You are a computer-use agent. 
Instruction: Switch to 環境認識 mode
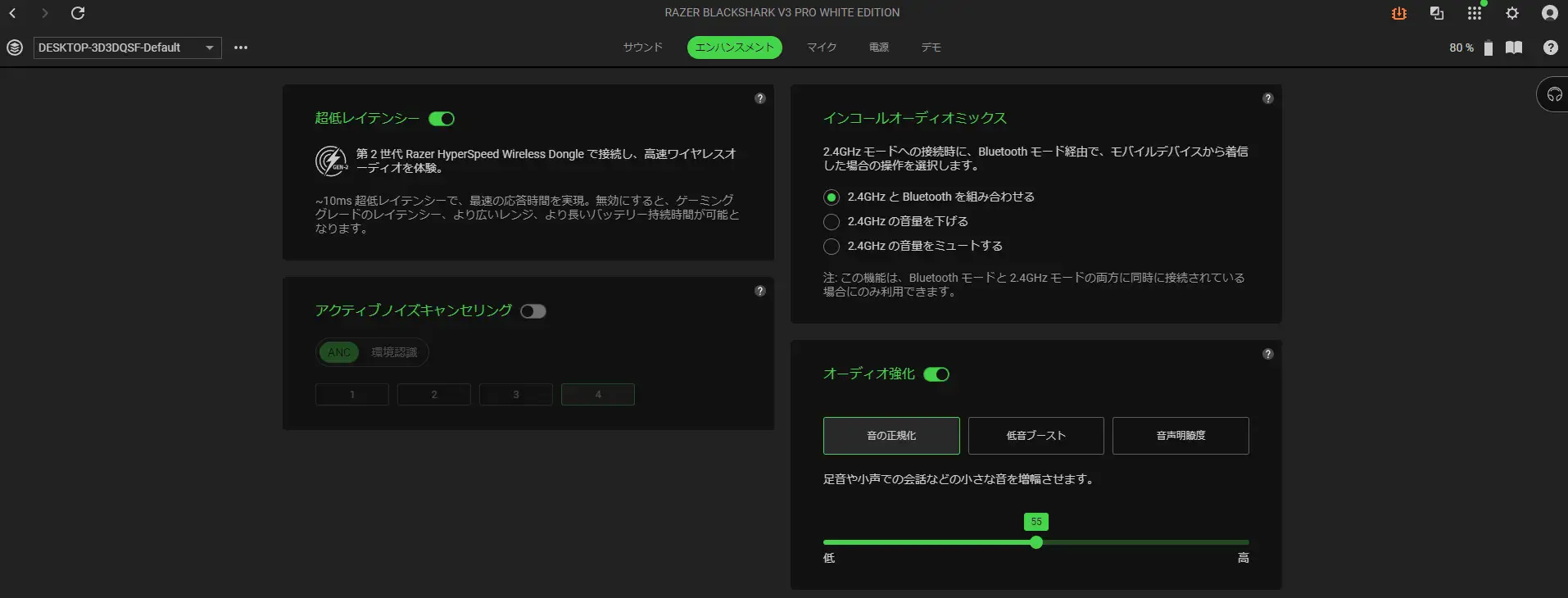(x=394, y=352)
